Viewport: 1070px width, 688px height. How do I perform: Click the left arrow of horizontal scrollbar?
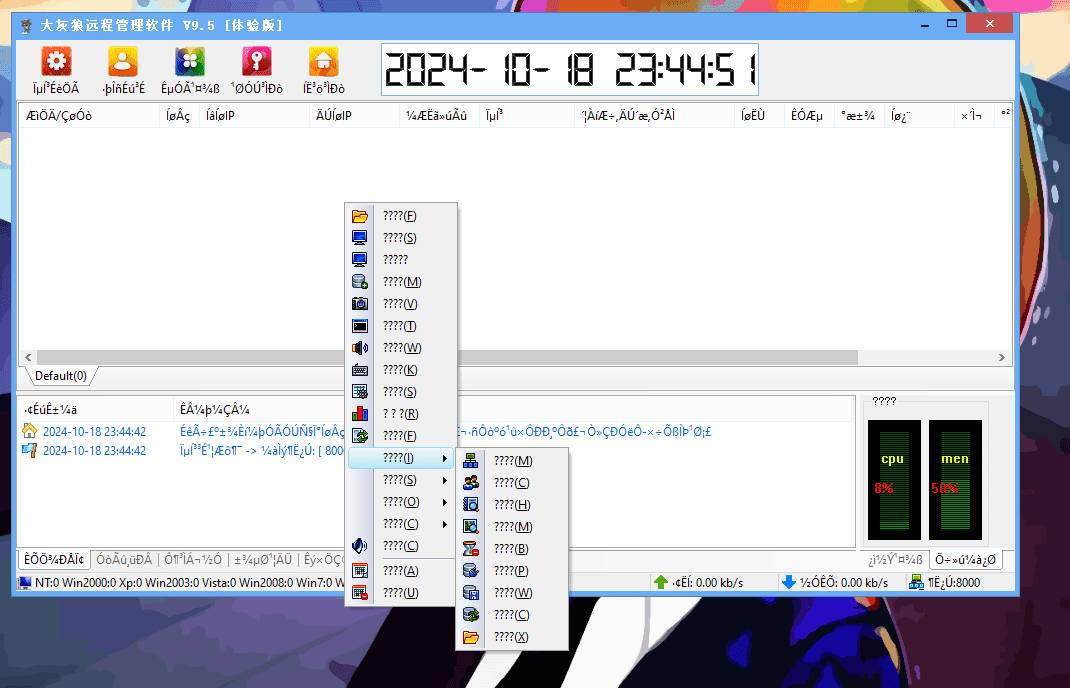point(28,358)
